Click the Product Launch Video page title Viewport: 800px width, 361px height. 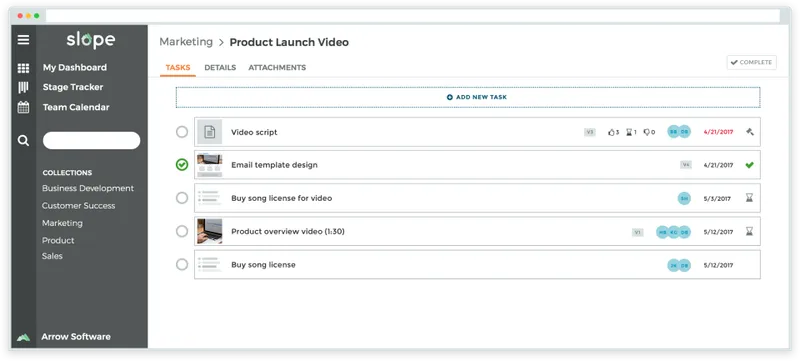pos(289,42)
